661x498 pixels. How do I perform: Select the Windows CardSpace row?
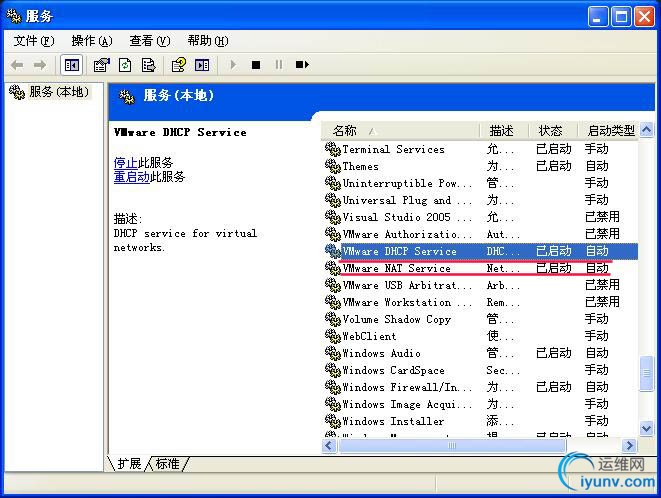480,370
